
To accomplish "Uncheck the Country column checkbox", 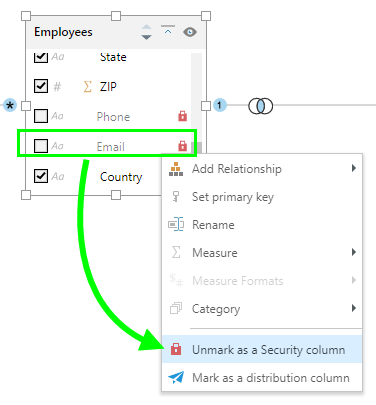I will tap(41, 176).
